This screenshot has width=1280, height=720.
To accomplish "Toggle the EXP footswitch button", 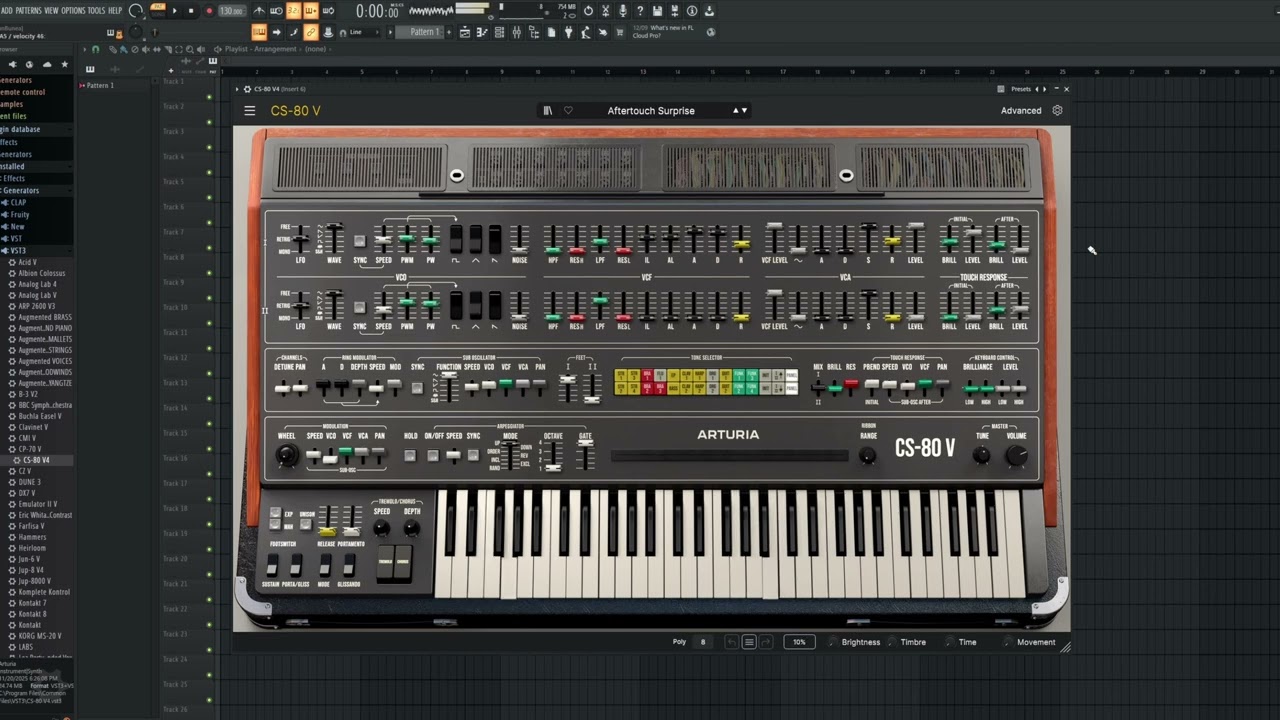I will (x=276, y=513).
